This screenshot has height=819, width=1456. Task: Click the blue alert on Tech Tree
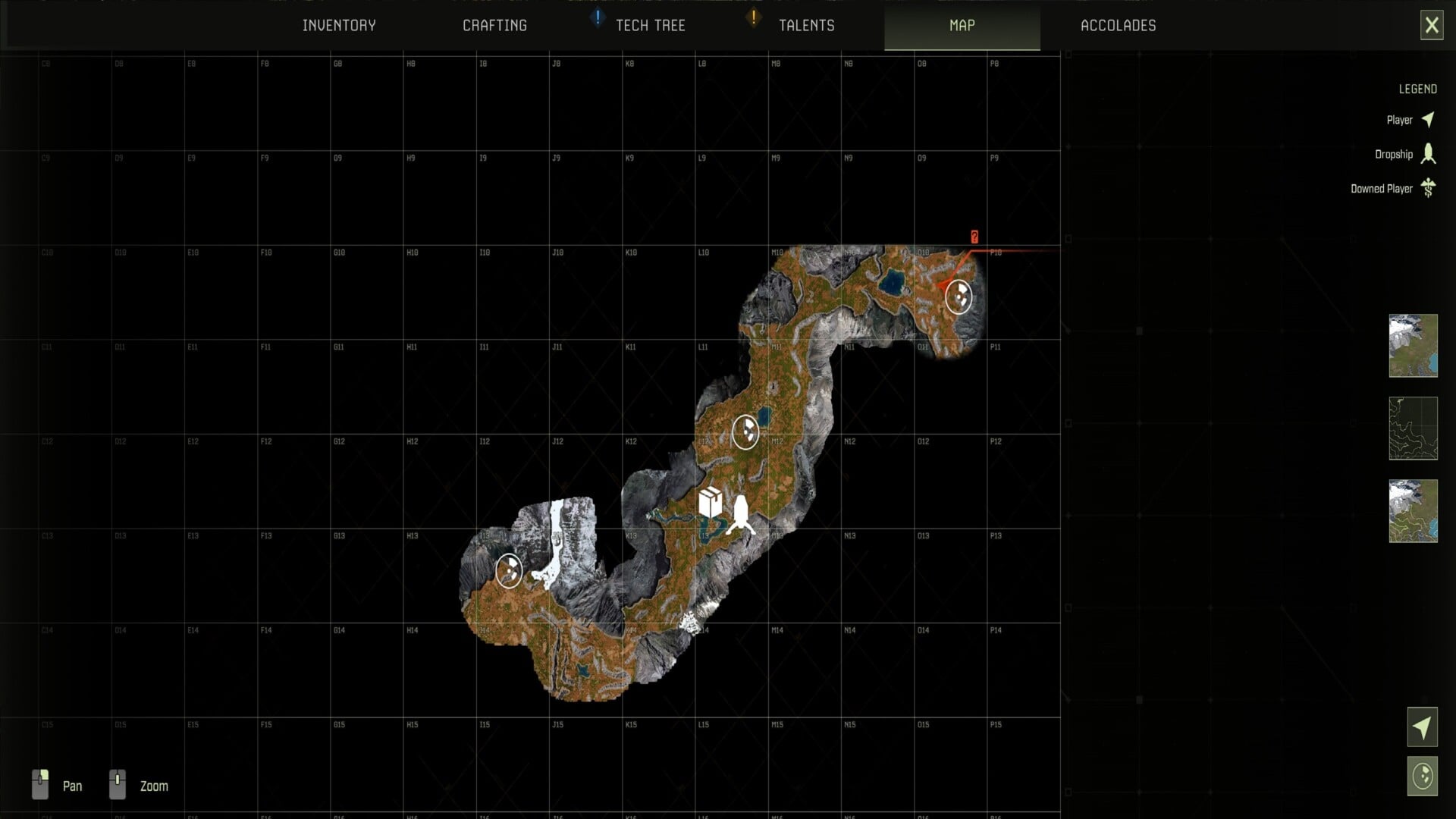[598, 17]
